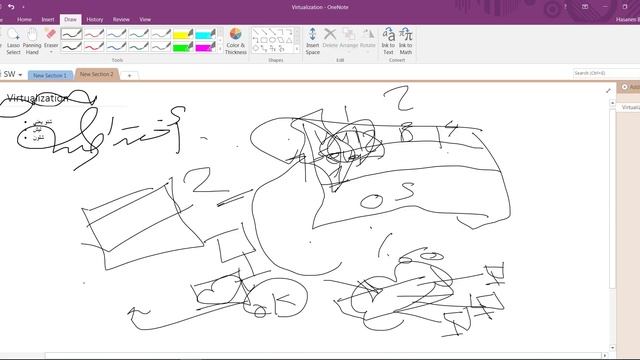Open the Review ribbon tab

pos(121,19)
